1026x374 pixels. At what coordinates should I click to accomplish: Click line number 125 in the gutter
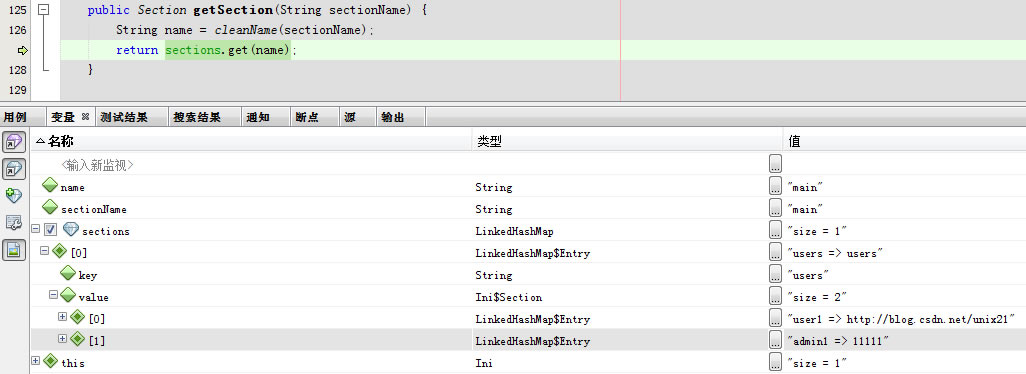[18, 10]
